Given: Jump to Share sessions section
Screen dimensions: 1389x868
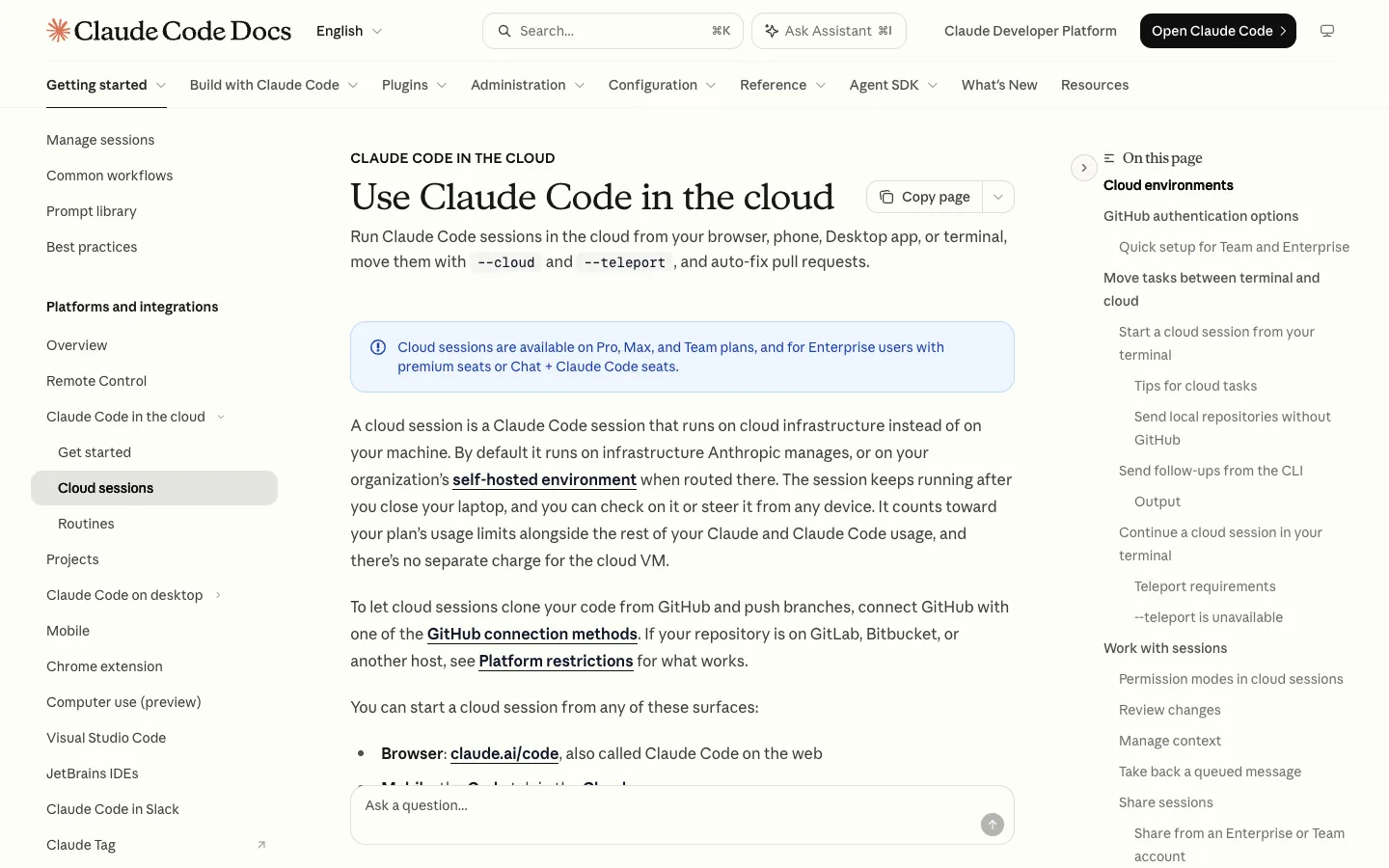Looking at the screenshot, I should (1166, 802).
